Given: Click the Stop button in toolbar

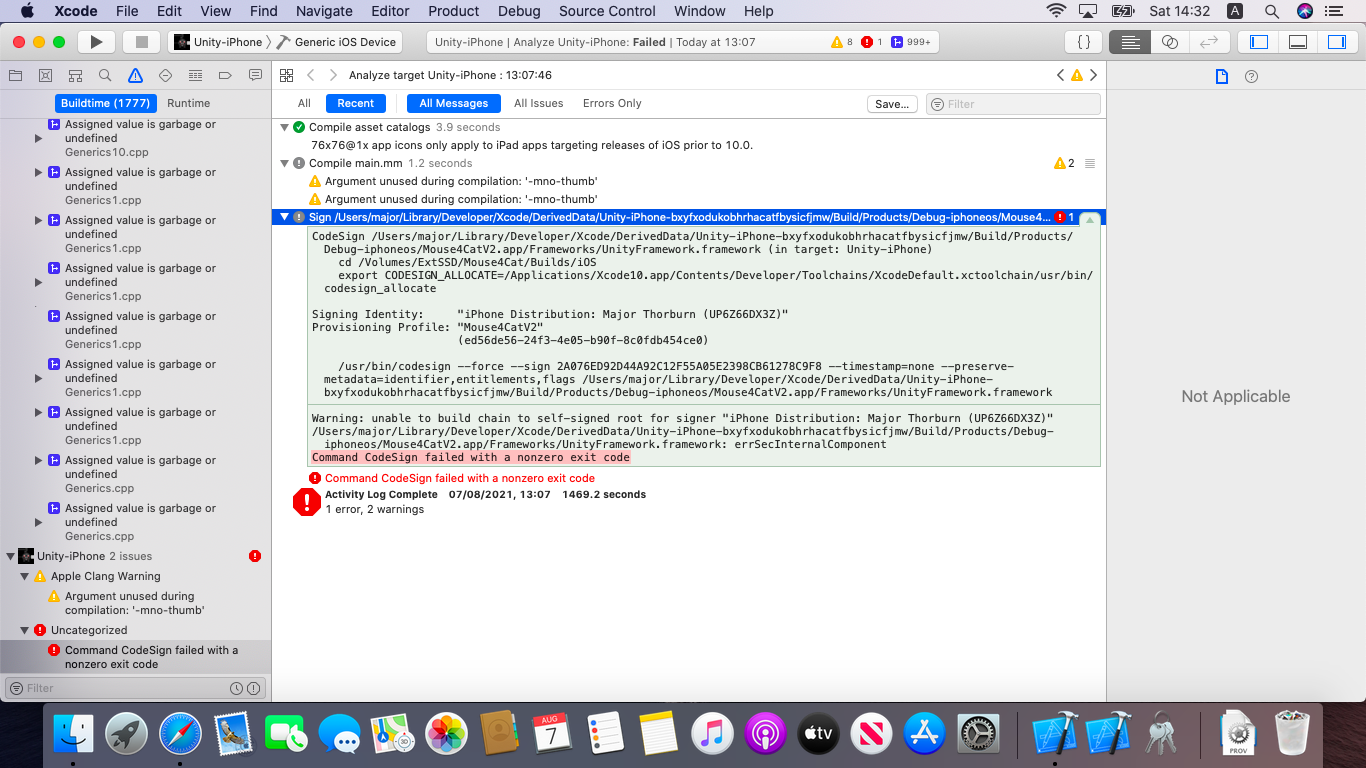Looking at the screenshot, I should tap(141, 42).
